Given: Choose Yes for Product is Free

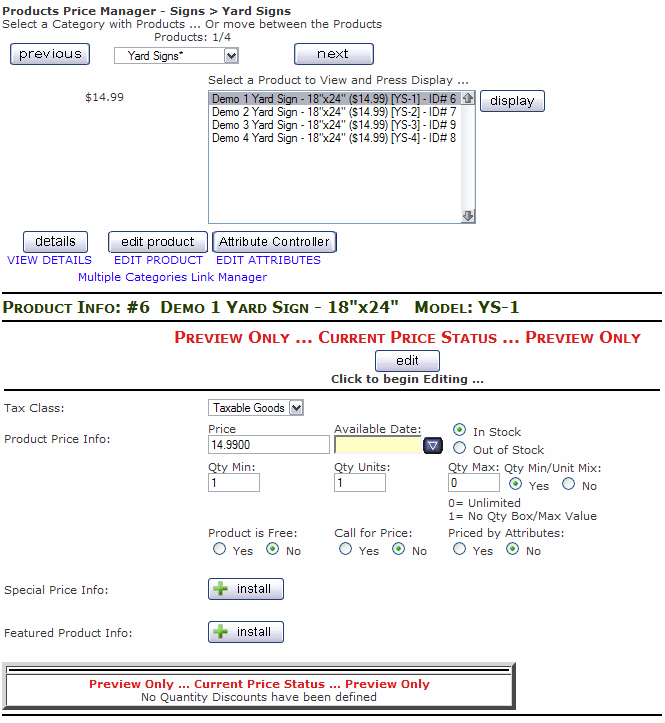Looking at the screenshot, I should 219,549.
